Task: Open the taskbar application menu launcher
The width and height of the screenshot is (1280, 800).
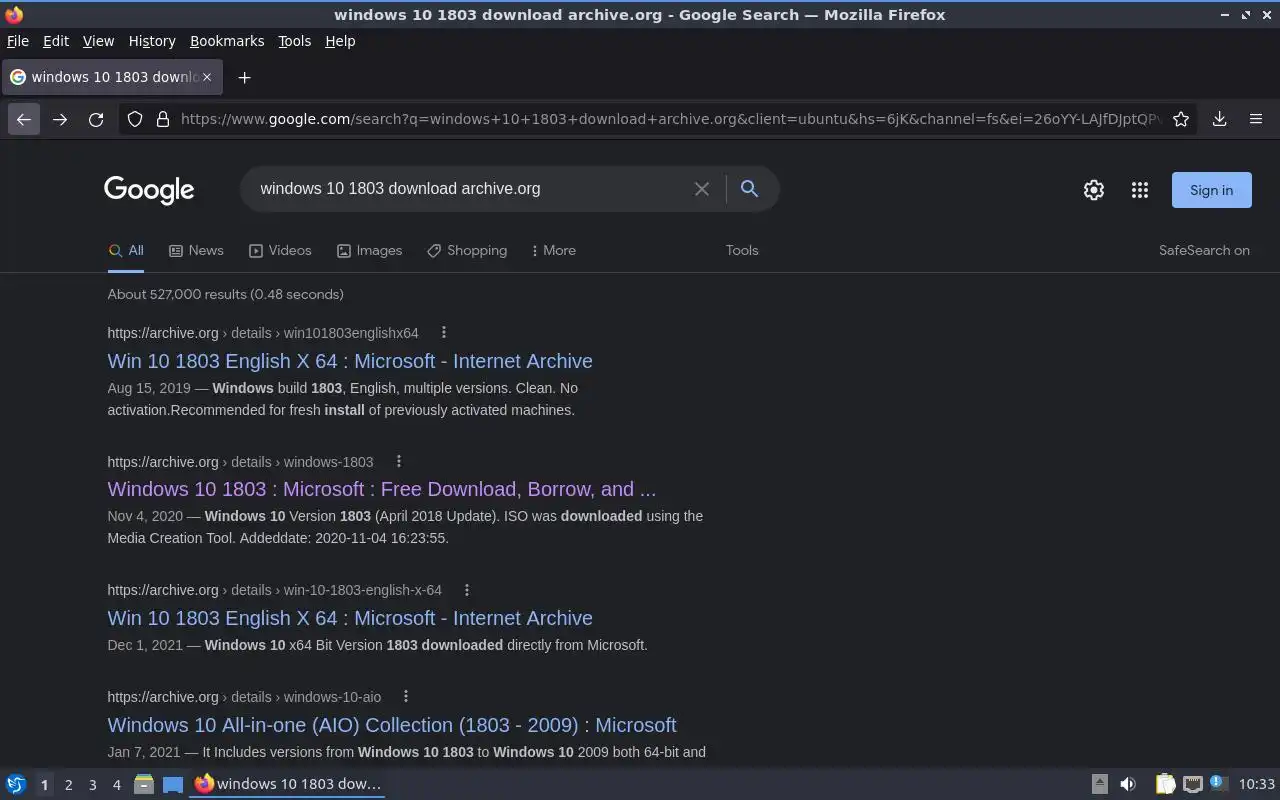Action: pyautogui.click(x=16, y=784)
